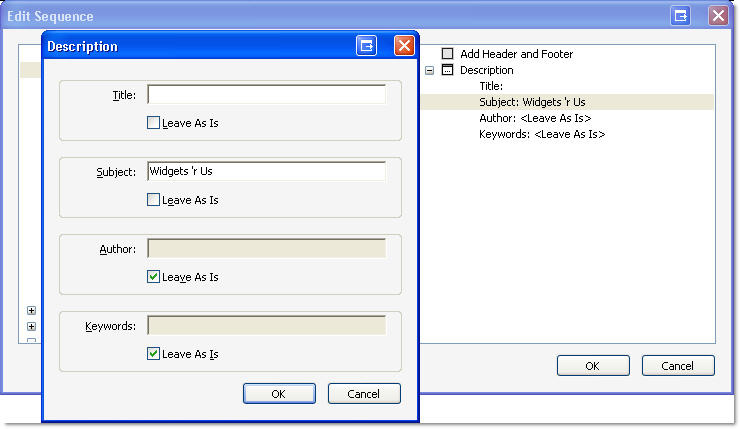
Task: Collapse the Description tree node
Action: click(x=429, y=70)
